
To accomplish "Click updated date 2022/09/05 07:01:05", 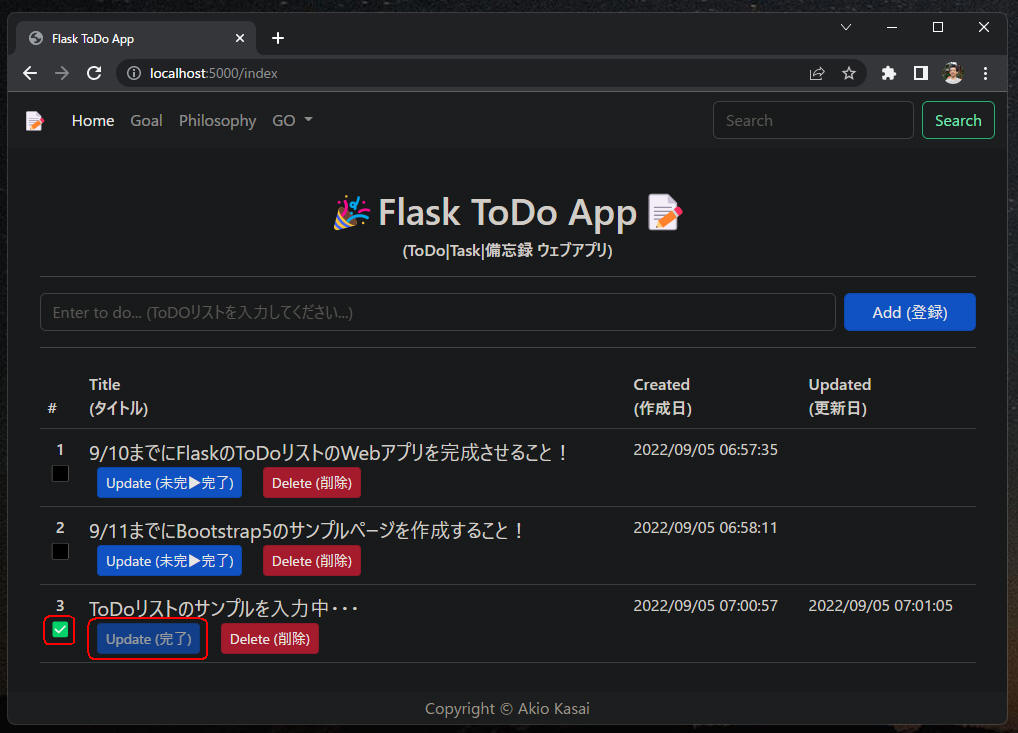I will pos(880,606).
